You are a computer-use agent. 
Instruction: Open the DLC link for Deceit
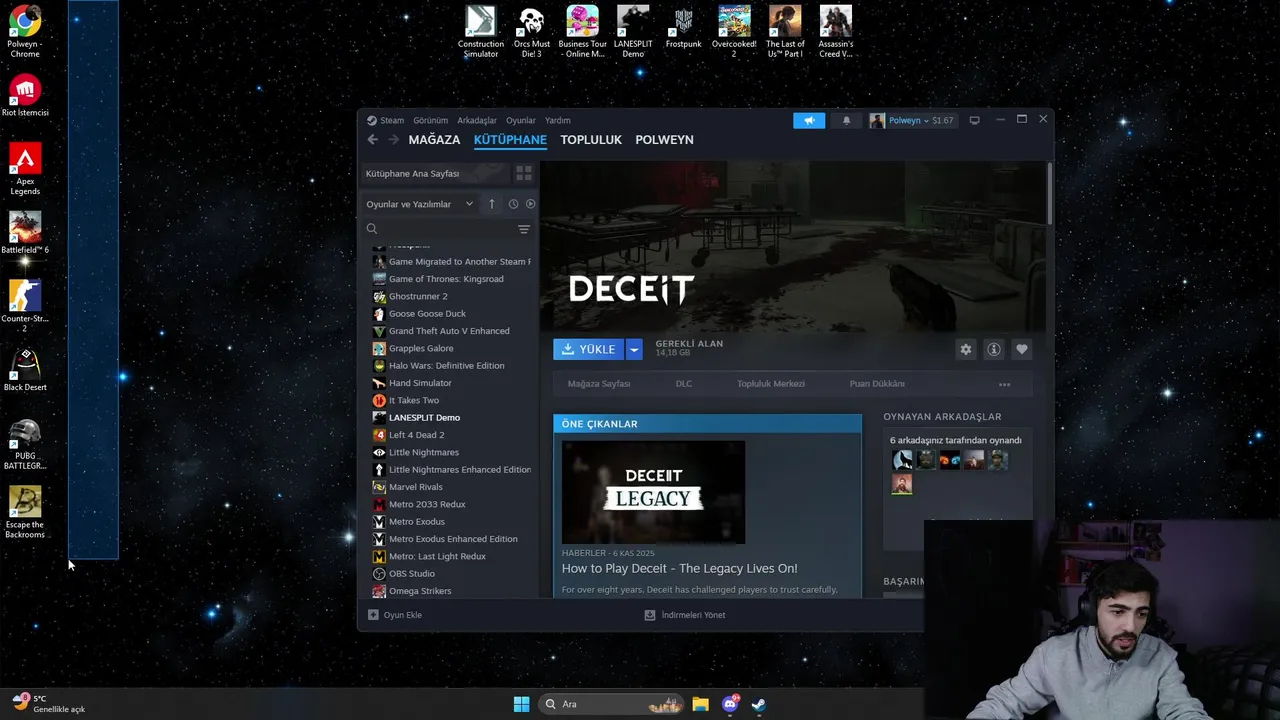coord(683,384)
